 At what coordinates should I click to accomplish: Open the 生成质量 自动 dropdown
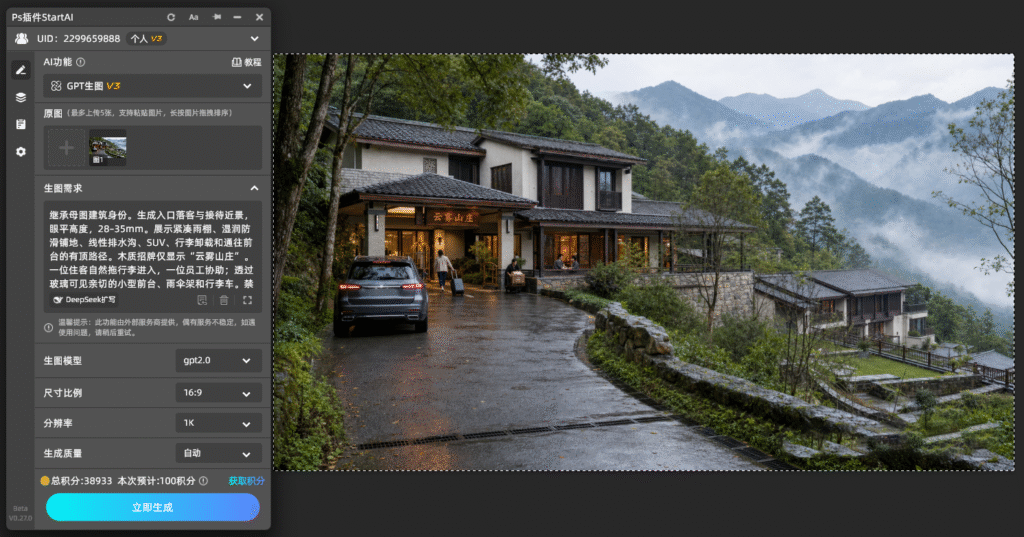(x=218, y=453)
